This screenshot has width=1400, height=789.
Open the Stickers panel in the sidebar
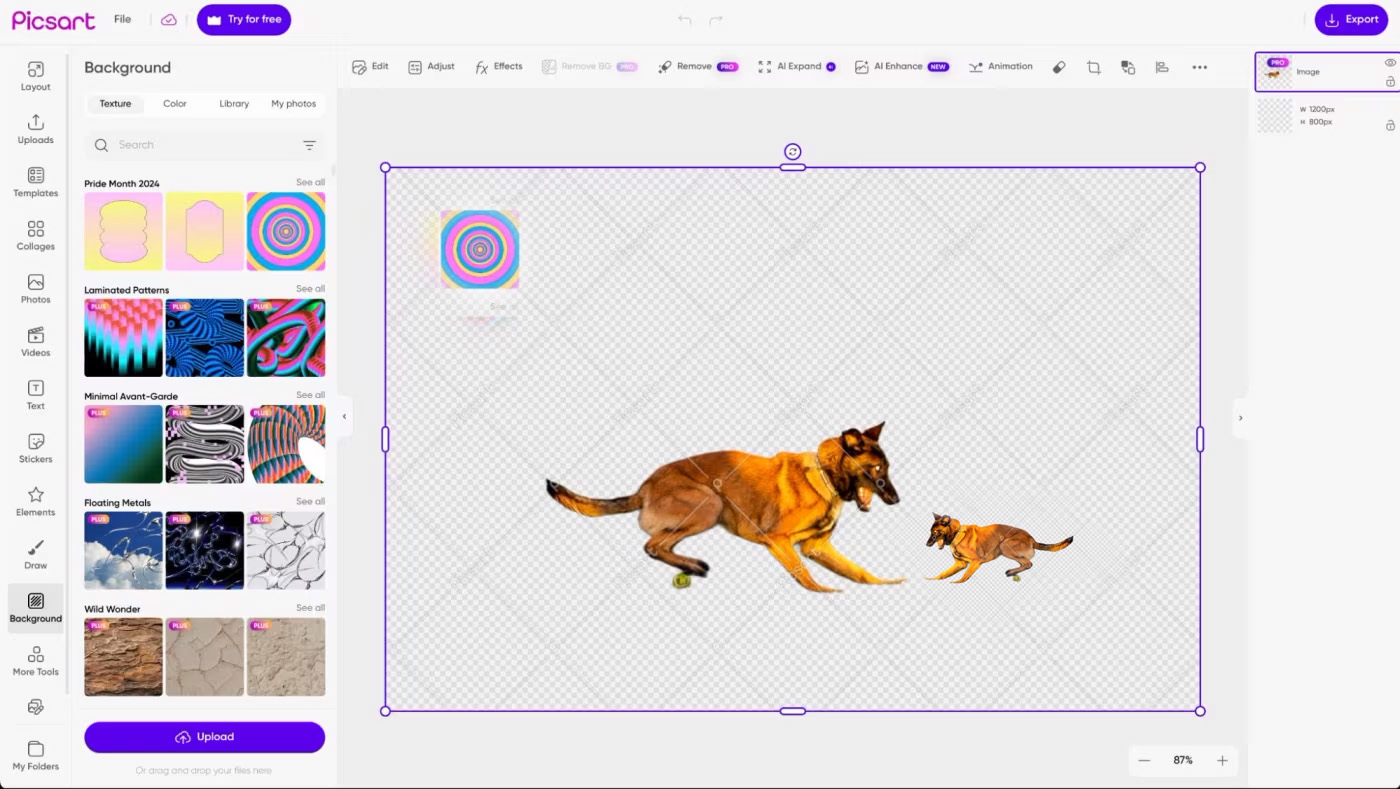coord(36,448)
